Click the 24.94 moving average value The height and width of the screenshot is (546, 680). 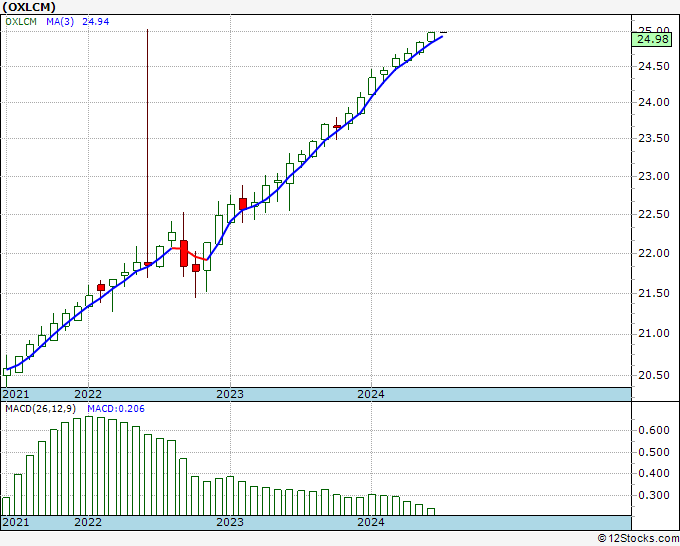pyautogui.click(x=95, y=22)
